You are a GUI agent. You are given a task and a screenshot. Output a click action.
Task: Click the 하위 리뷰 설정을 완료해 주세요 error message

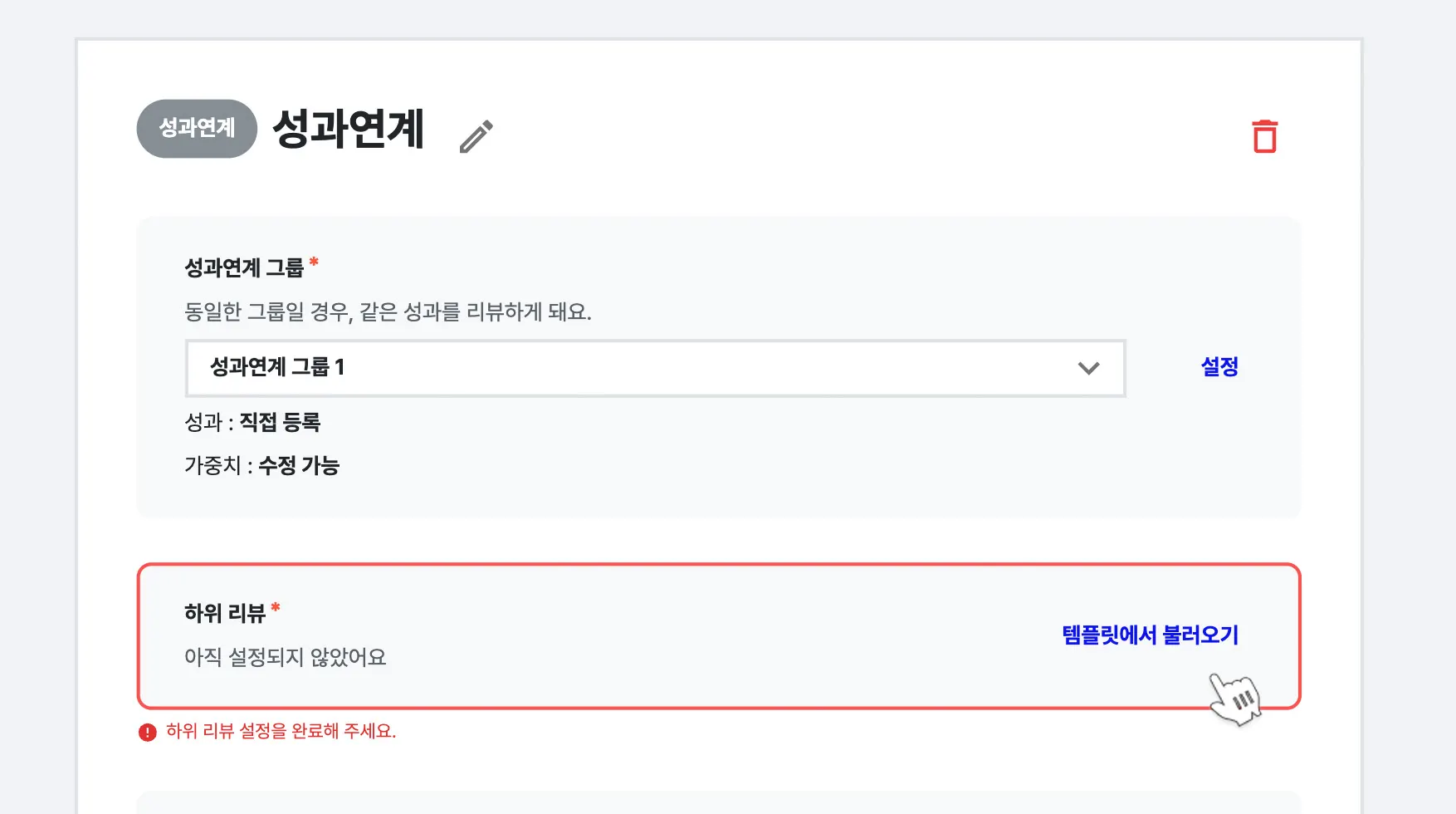coord(281,732)
